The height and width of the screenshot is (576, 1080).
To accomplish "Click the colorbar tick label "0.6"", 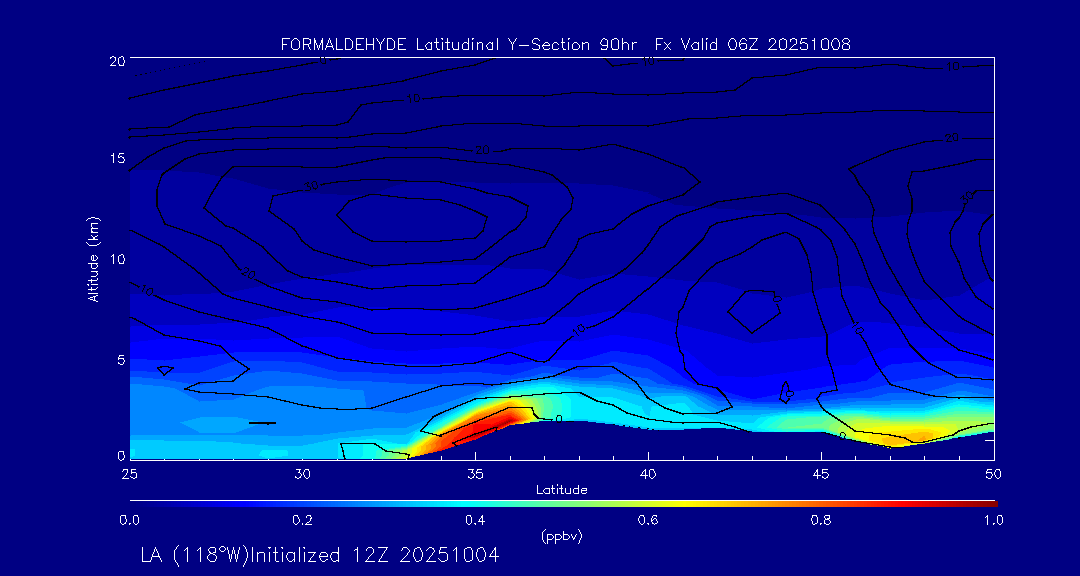I will pos(648,520).
